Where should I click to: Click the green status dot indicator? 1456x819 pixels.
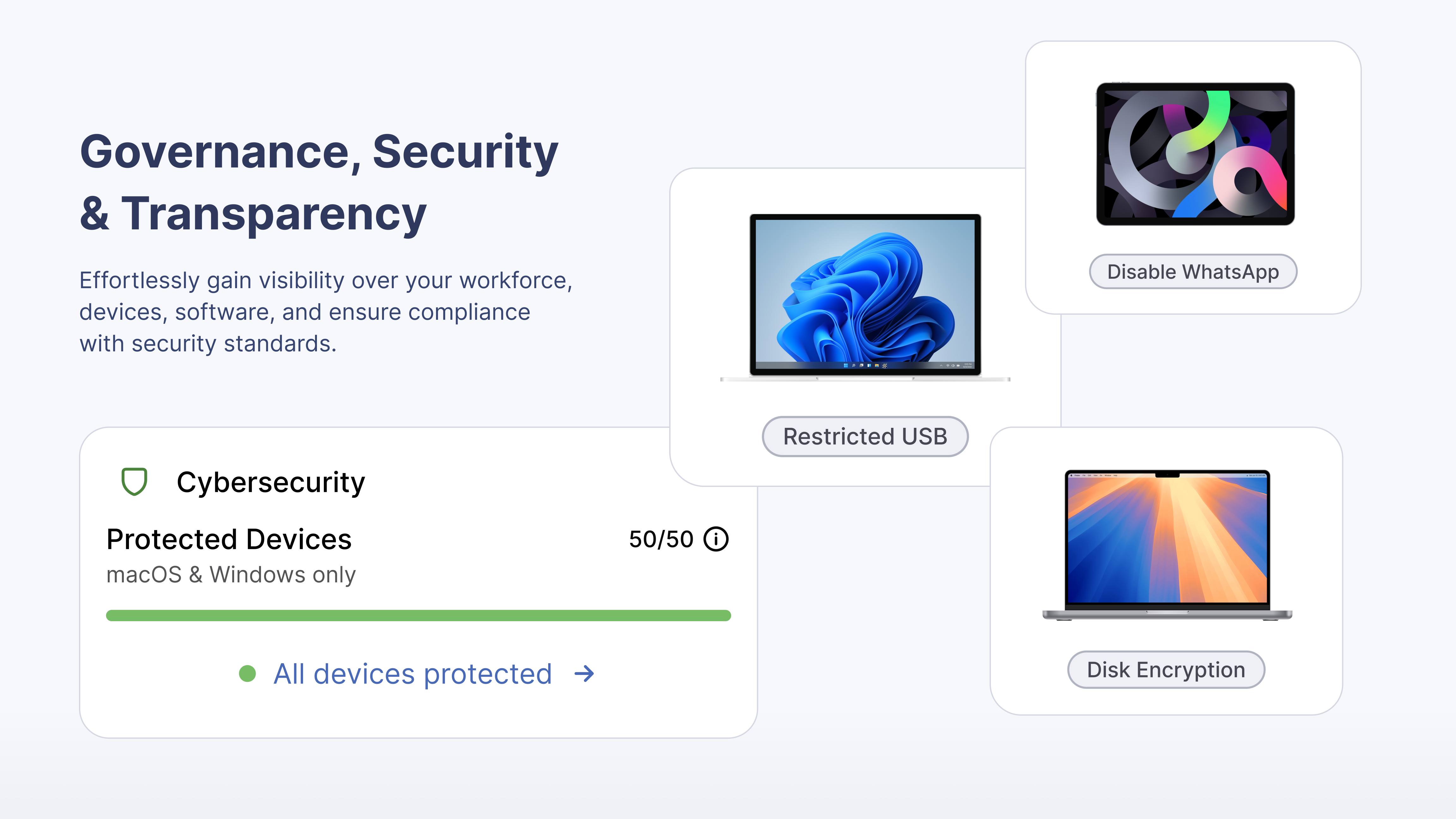click(248, 674)
